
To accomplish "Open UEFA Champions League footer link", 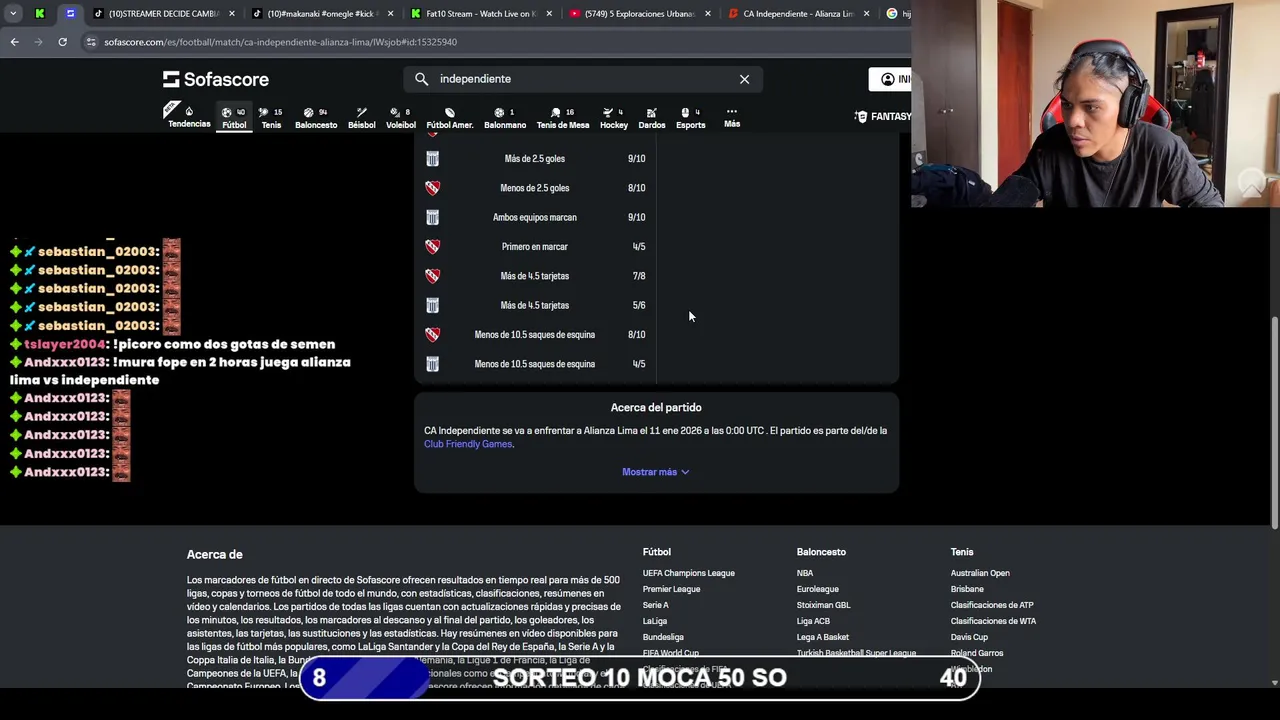I will coord(688,573).
